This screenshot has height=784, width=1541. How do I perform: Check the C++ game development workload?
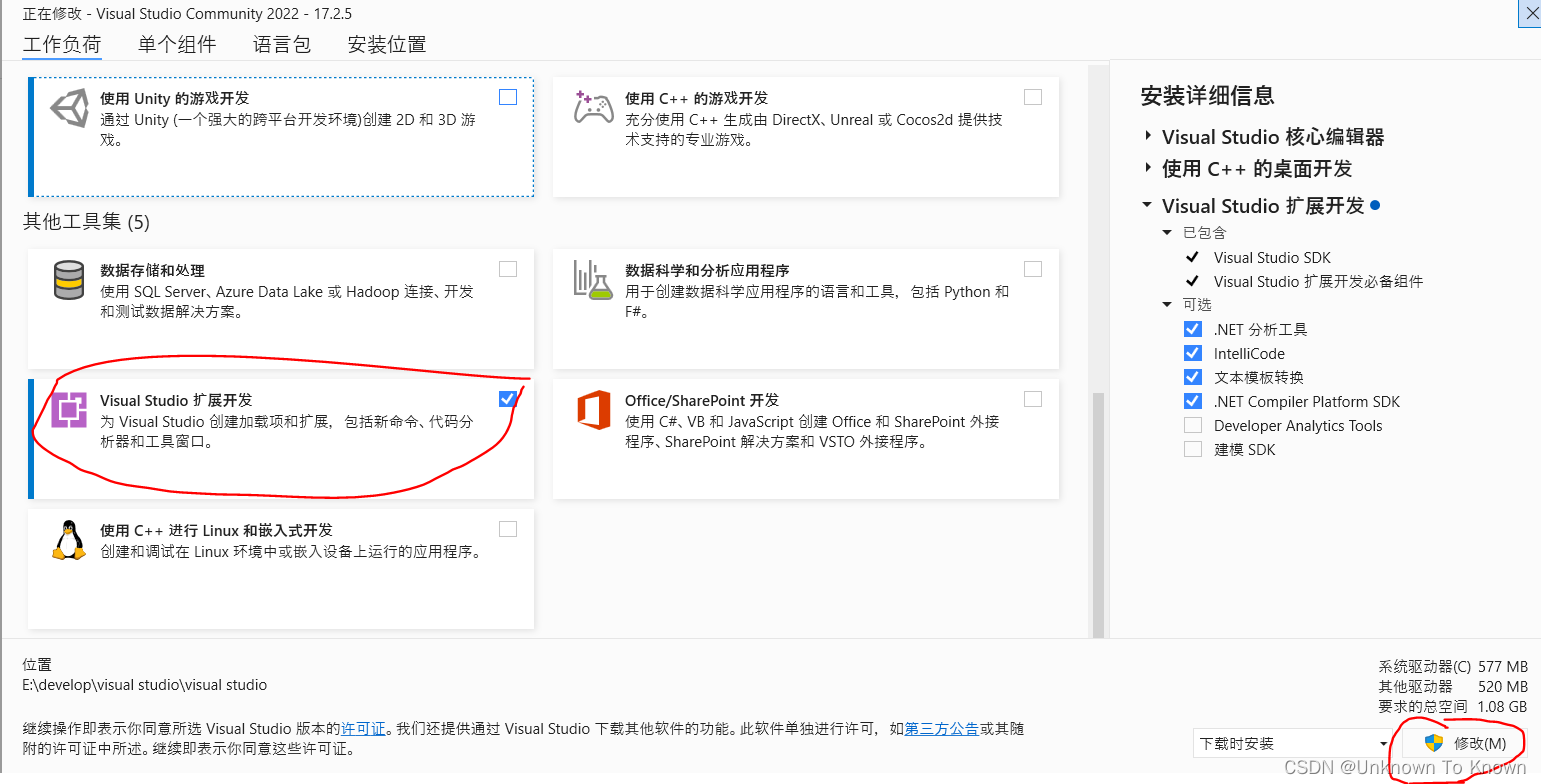[x=1033, y=97]
